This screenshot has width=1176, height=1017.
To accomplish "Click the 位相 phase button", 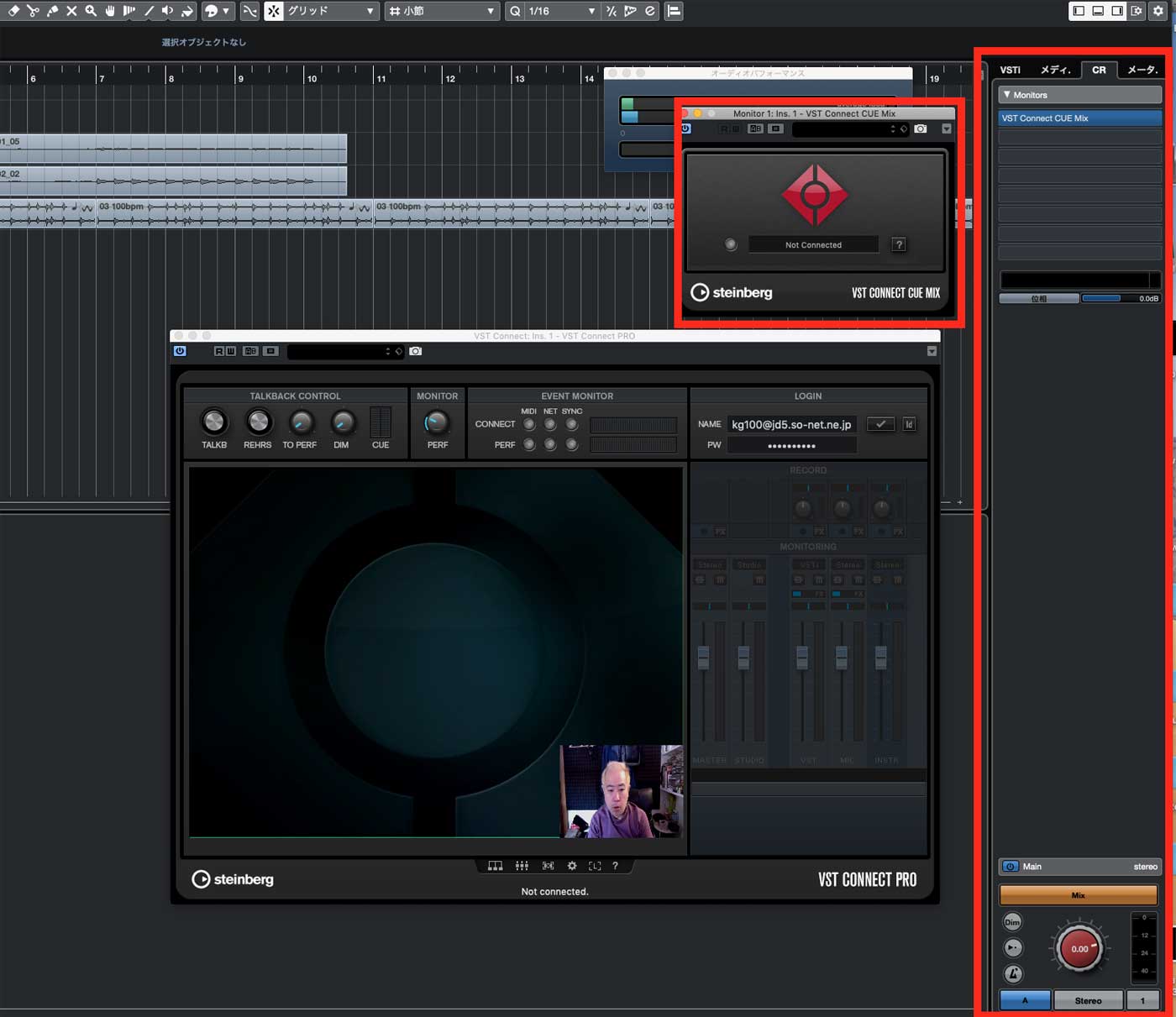I will point(1039,298).
